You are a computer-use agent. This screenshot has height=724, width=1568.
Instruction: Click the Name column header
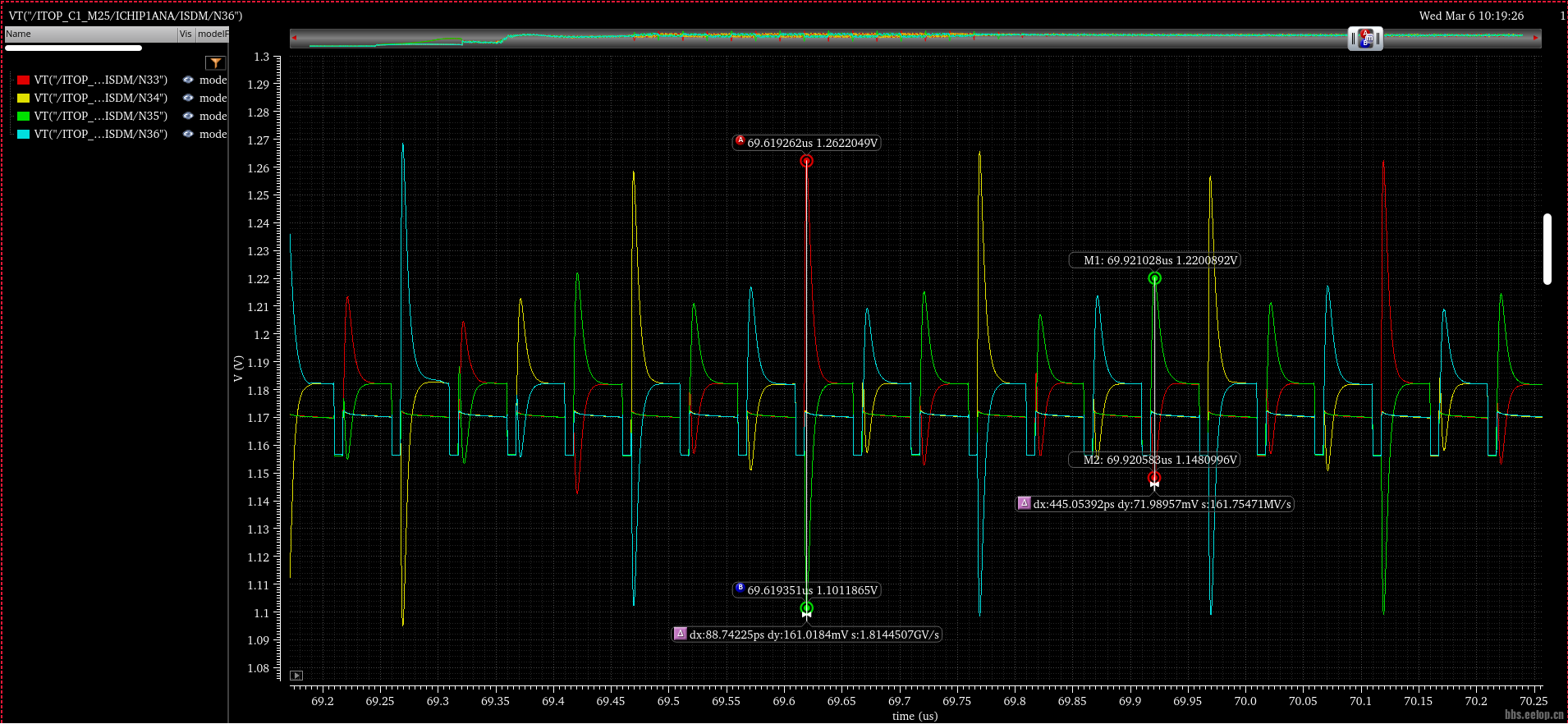pyautogui.click(x=90, y=34)
